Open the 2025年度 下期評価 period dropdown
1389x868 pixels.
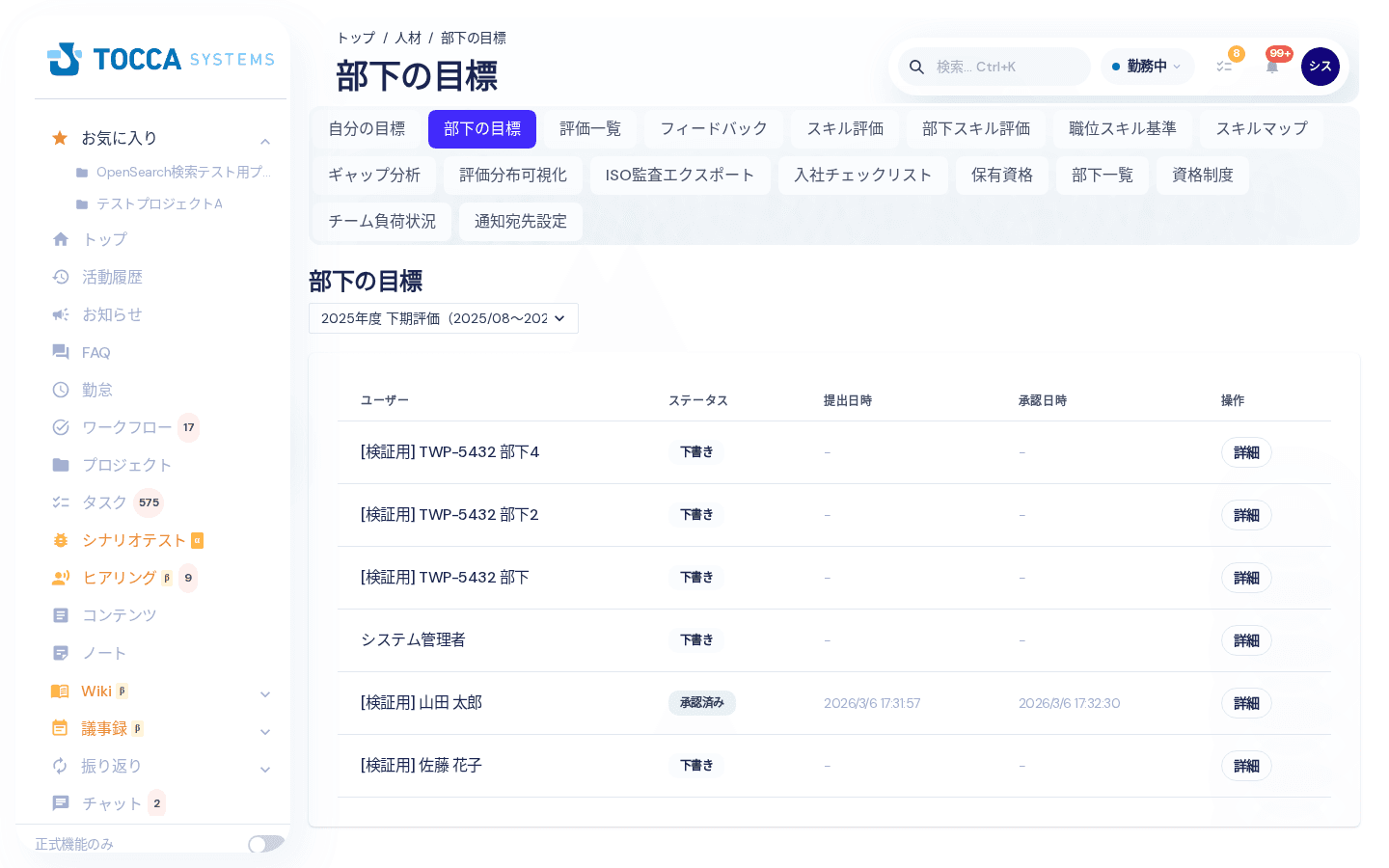pyautogui.click(x=444, y=318)
